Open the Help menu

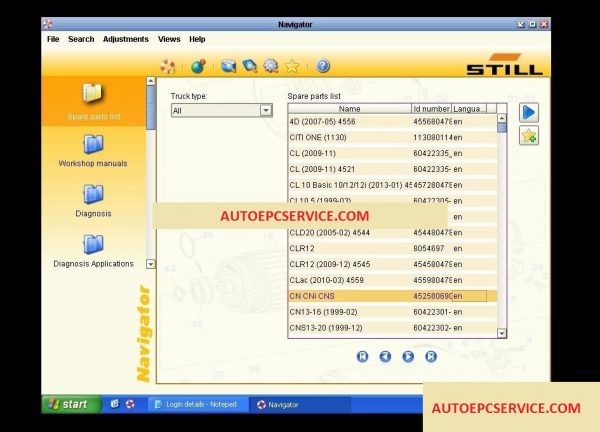pos(197,39)
